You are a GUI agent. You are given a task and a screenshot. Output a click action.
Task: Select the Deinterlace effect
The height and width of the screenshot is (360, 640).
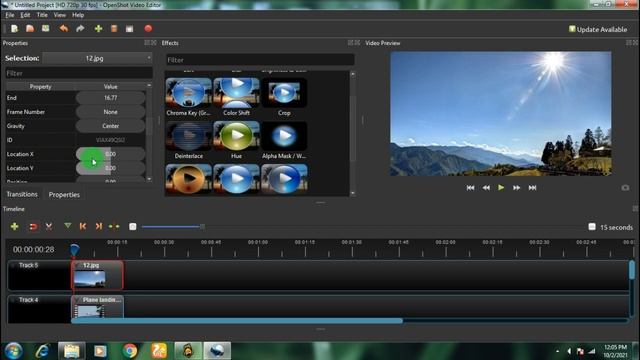click(x=189, y=140)
